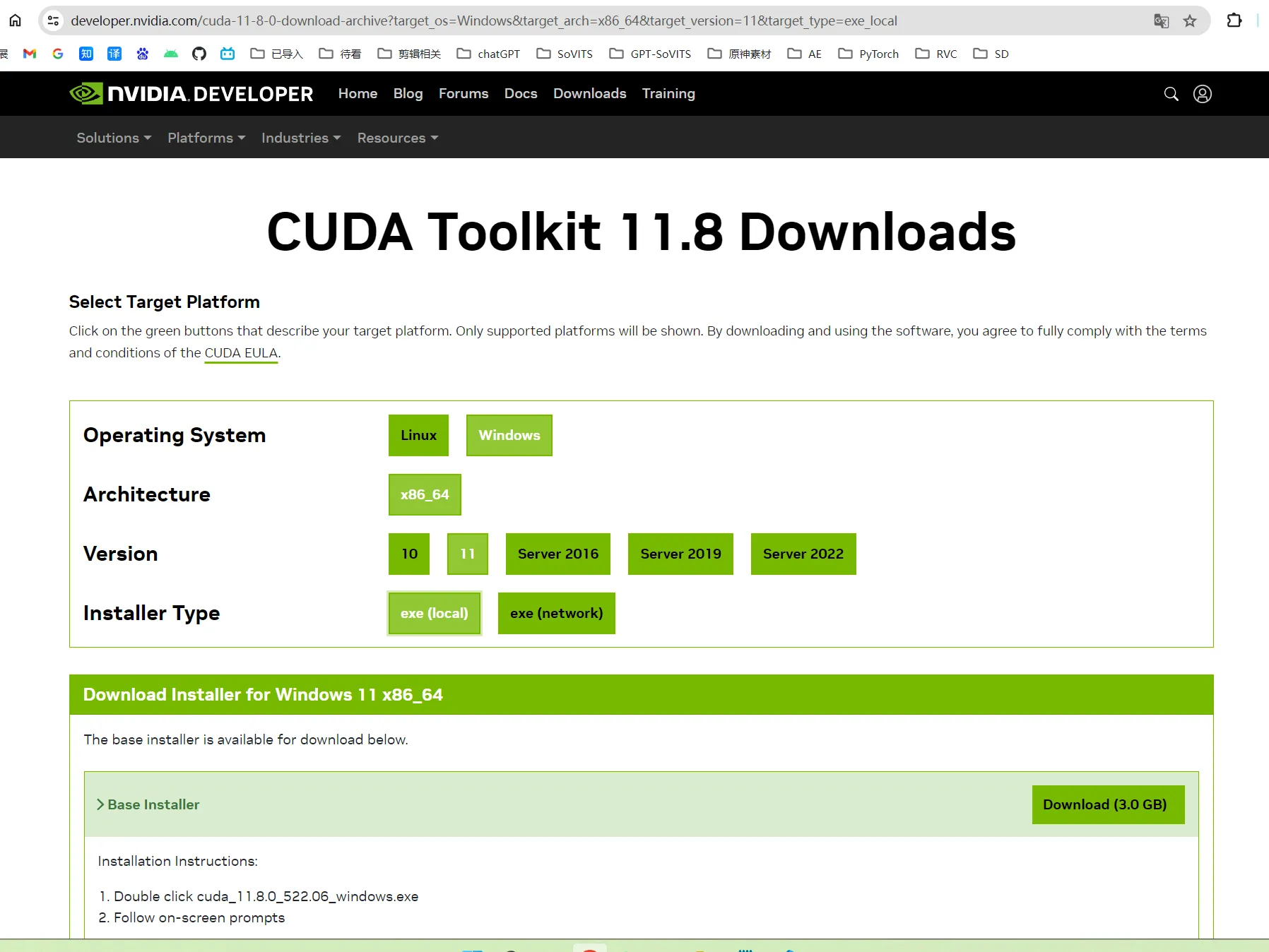
Task: Open the GPT-SoVITS bookmarks folder
Action: pyautogui.click(x=650, y=54)
